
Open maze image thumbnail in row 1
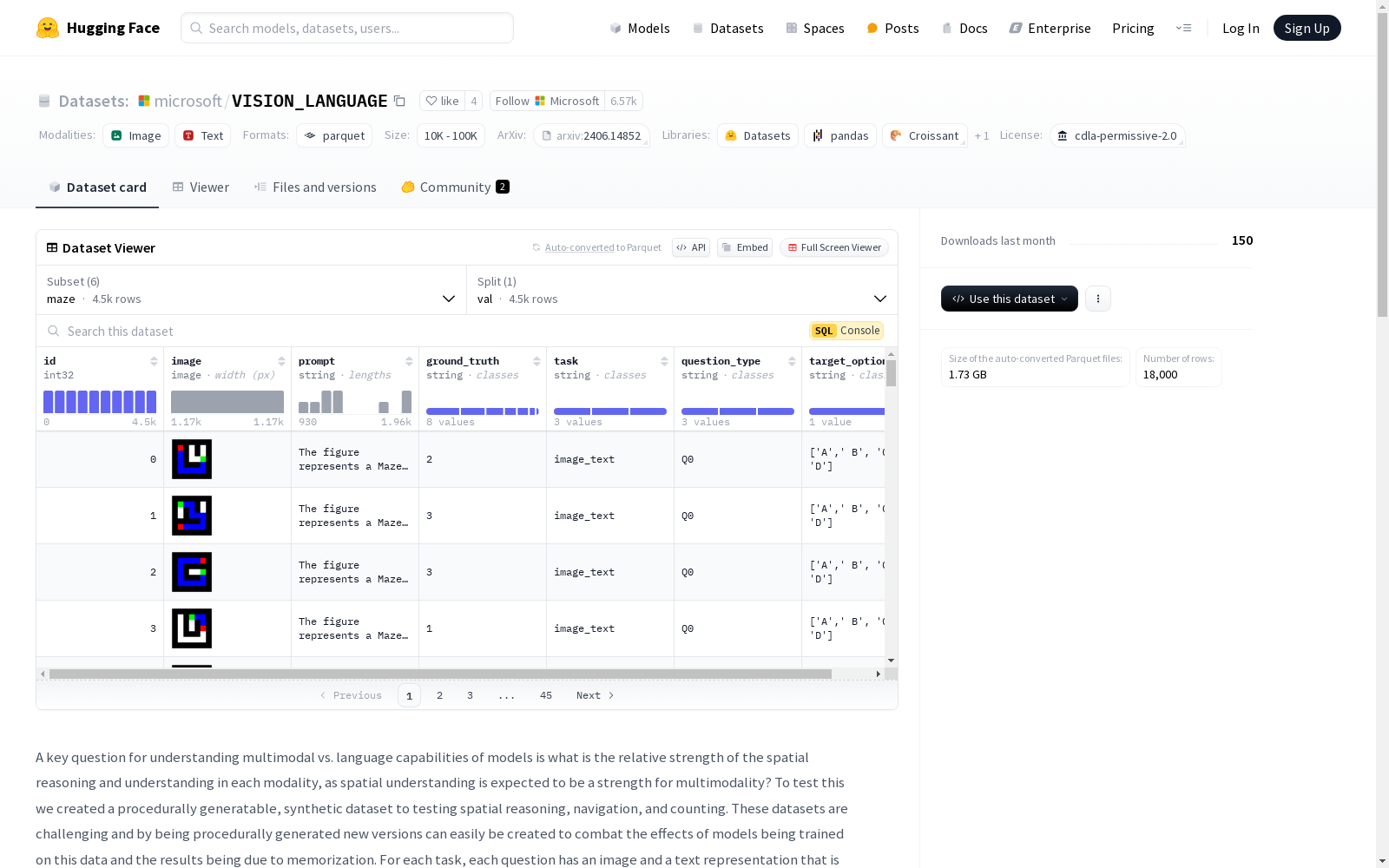pyautogui.click(x=192, y=516)
